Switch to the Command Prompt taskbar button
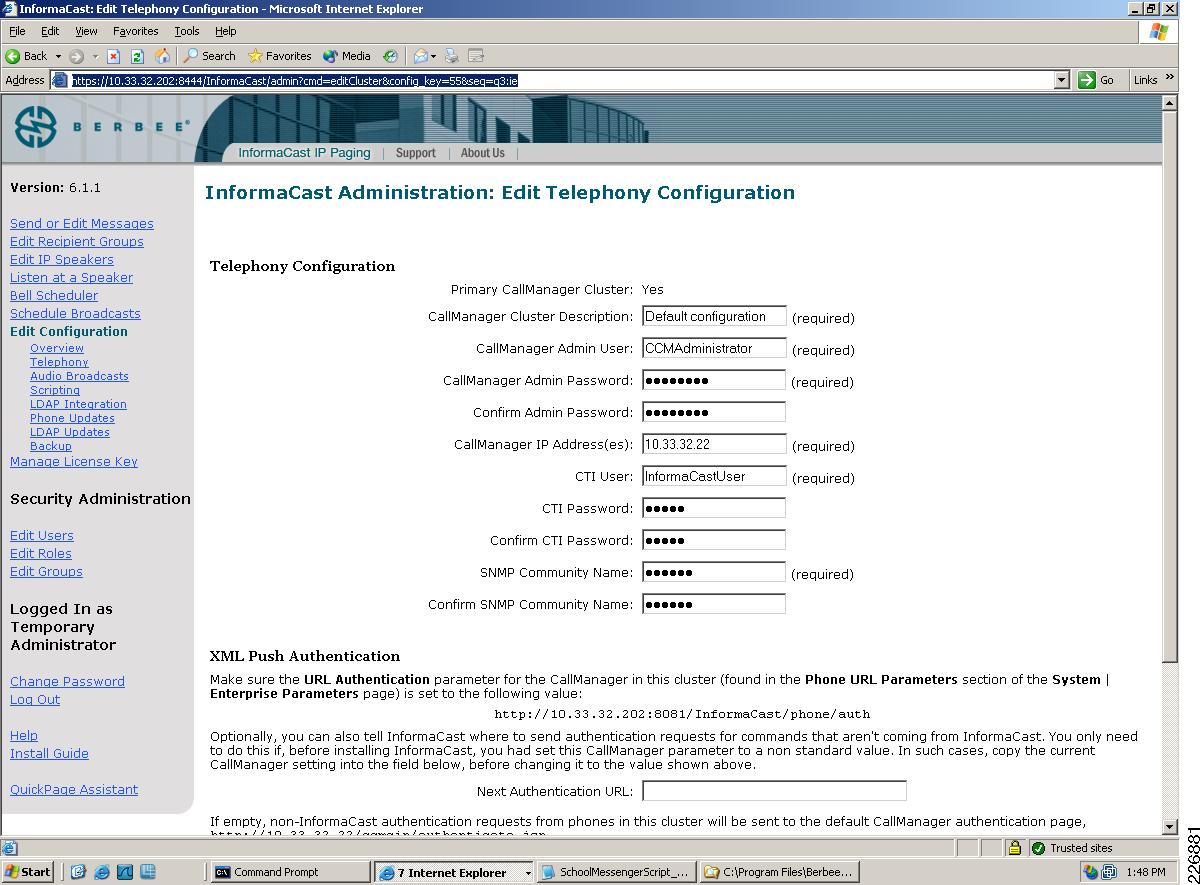The height and width of the screenshot is (885, 1201). click(290, 872)
